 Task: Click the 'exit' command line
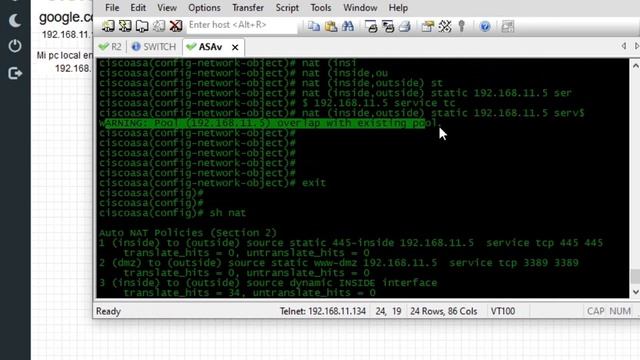click(x=212, y=183)
